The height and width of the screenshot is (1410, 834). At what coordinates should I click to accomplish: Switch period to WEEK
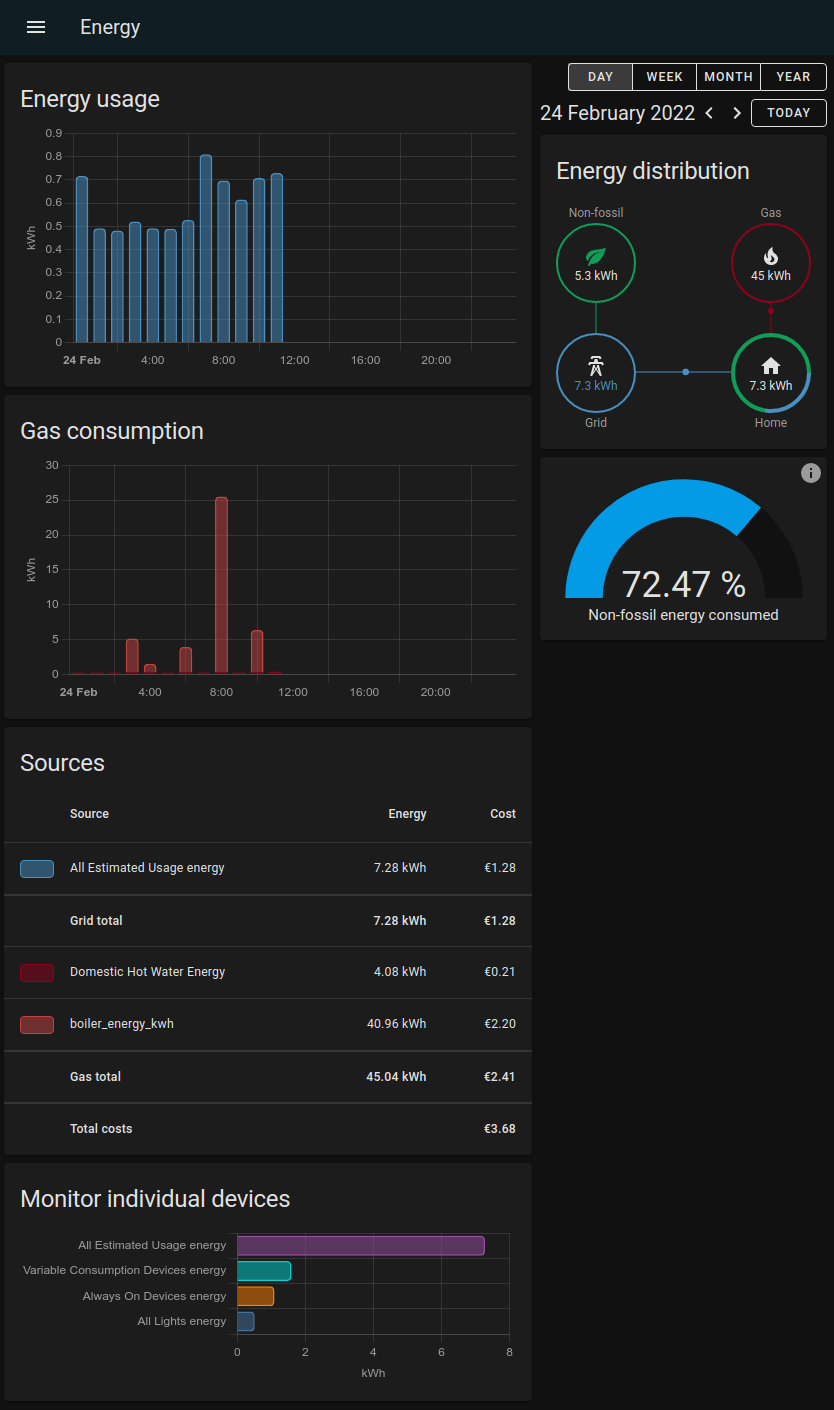coord(664,77)
